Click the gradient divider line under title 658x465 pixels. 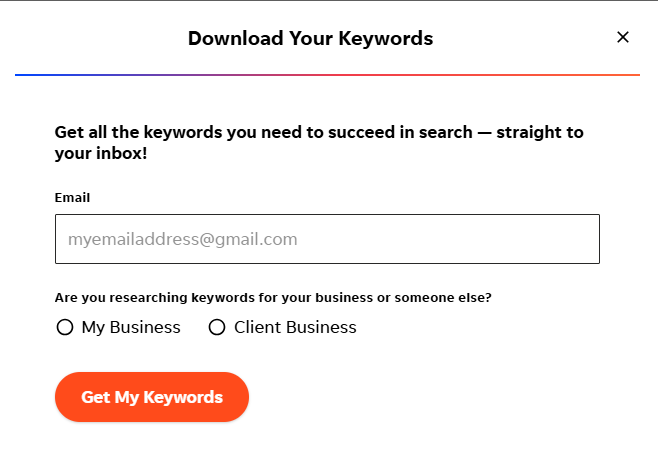[327, 75]
